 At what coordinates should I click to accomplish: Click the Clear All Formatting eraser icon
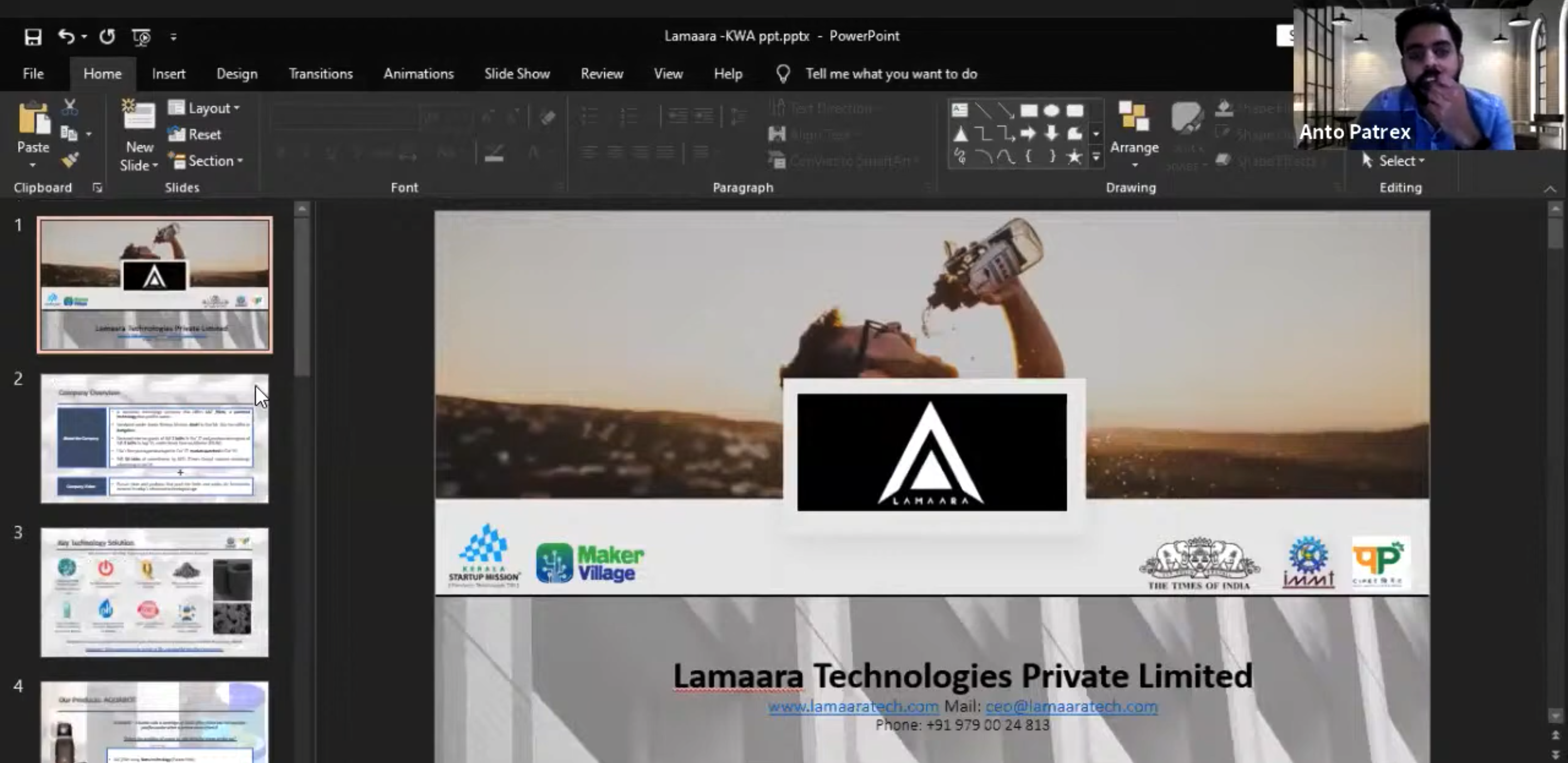pyautogui.click(x=547, y=116)
